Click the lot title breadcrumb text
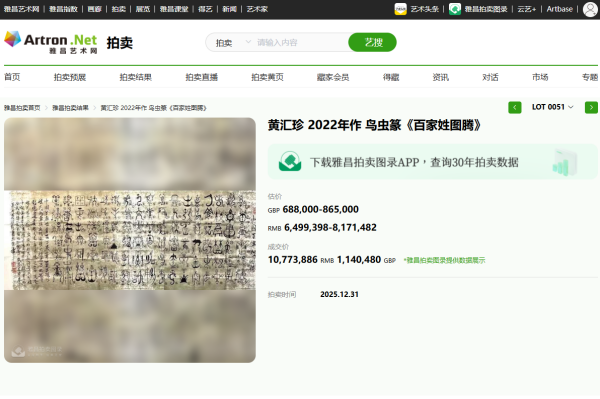The height and width of the screenshot is (399, 600). point(153,108)
